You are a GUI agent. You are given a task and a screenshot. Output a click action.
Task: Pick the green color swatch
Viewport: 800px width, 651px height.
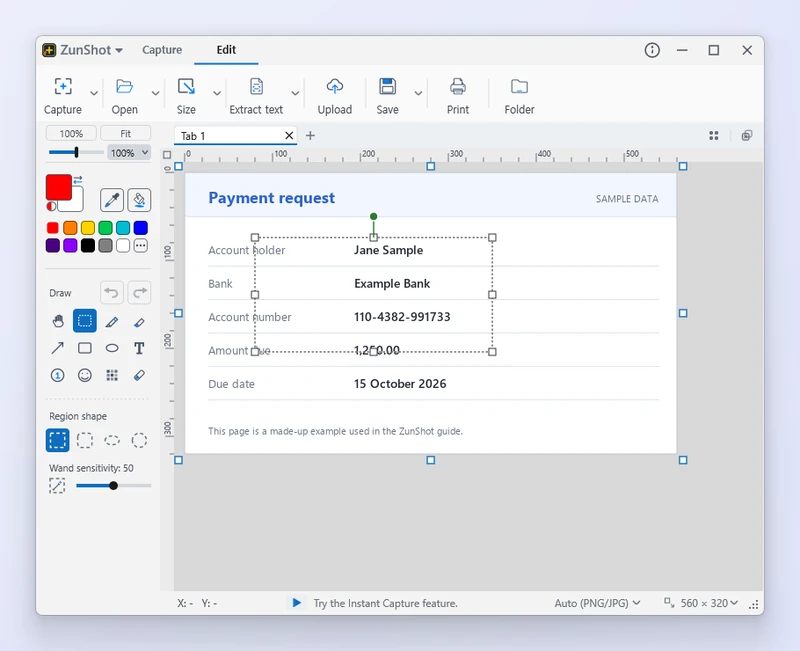pos(106,228)
